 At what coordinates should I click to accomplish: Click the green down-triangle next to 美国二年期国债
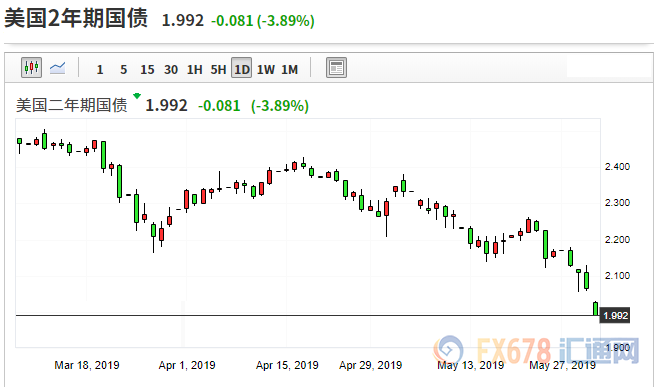[137, 96]
